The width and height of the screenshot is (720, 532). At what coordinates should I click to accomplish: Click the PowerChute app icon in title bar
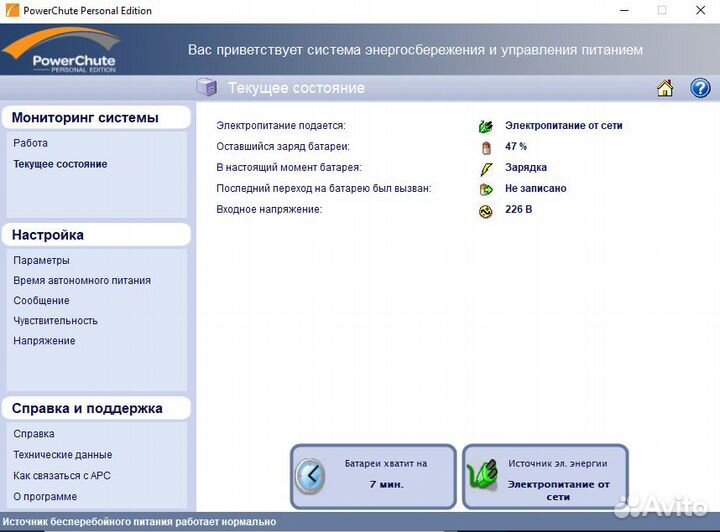coord(12,10)
